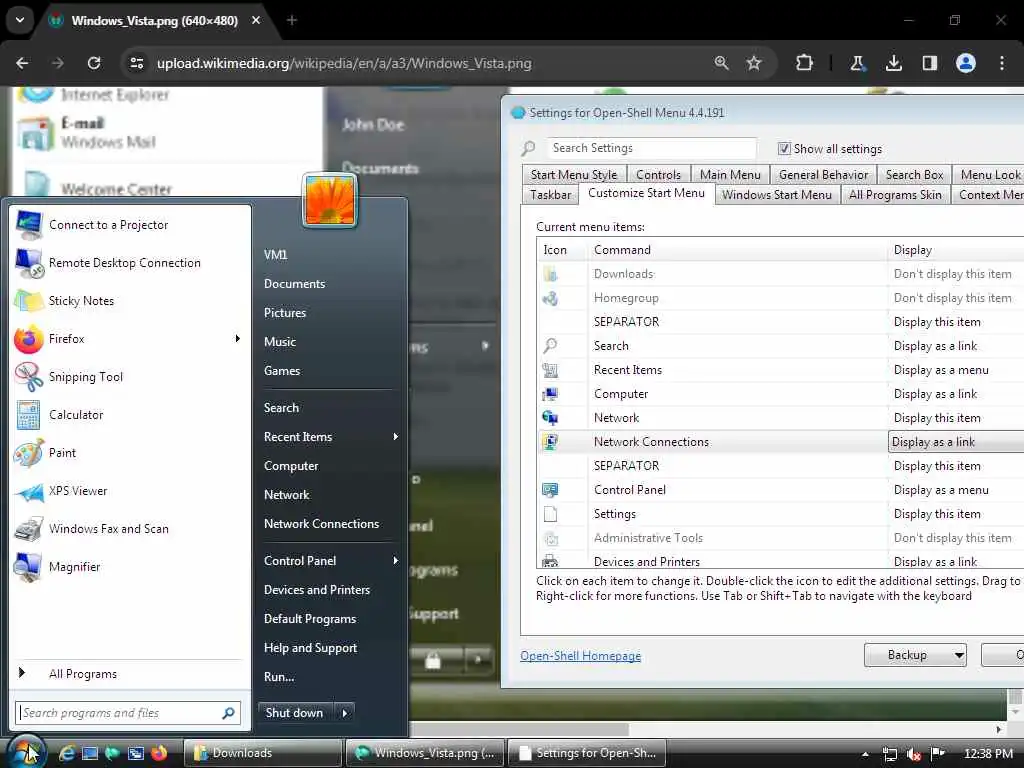
Task: Click Settings for Open-Shell taskbar button
Action: point(586,753)
